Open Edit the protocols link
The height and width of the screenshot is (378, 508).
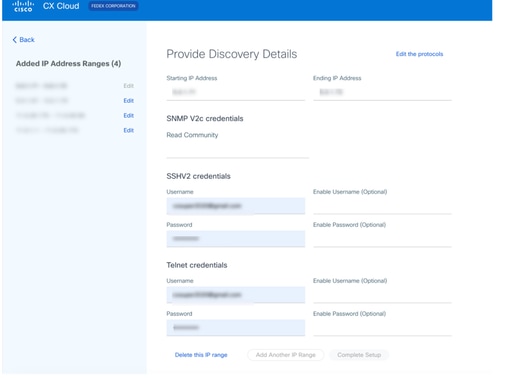[x=419, y=54]
